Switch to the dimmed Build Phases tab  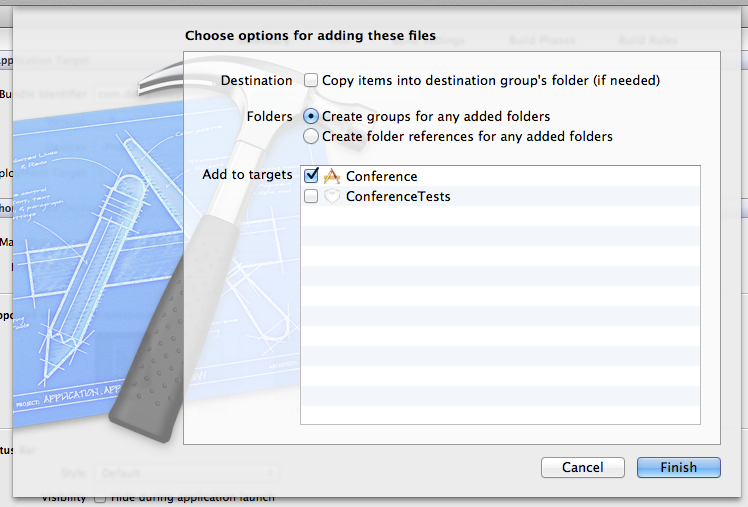542,40
